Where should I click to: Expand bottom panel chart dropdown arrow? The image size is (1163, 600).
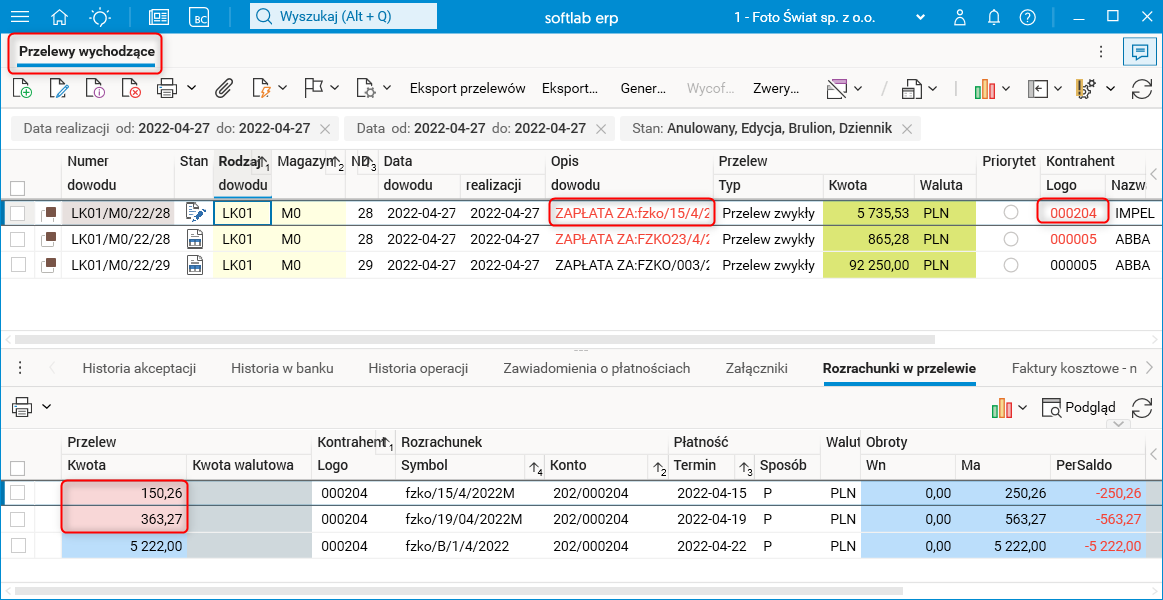click(x=1023, y=407)
